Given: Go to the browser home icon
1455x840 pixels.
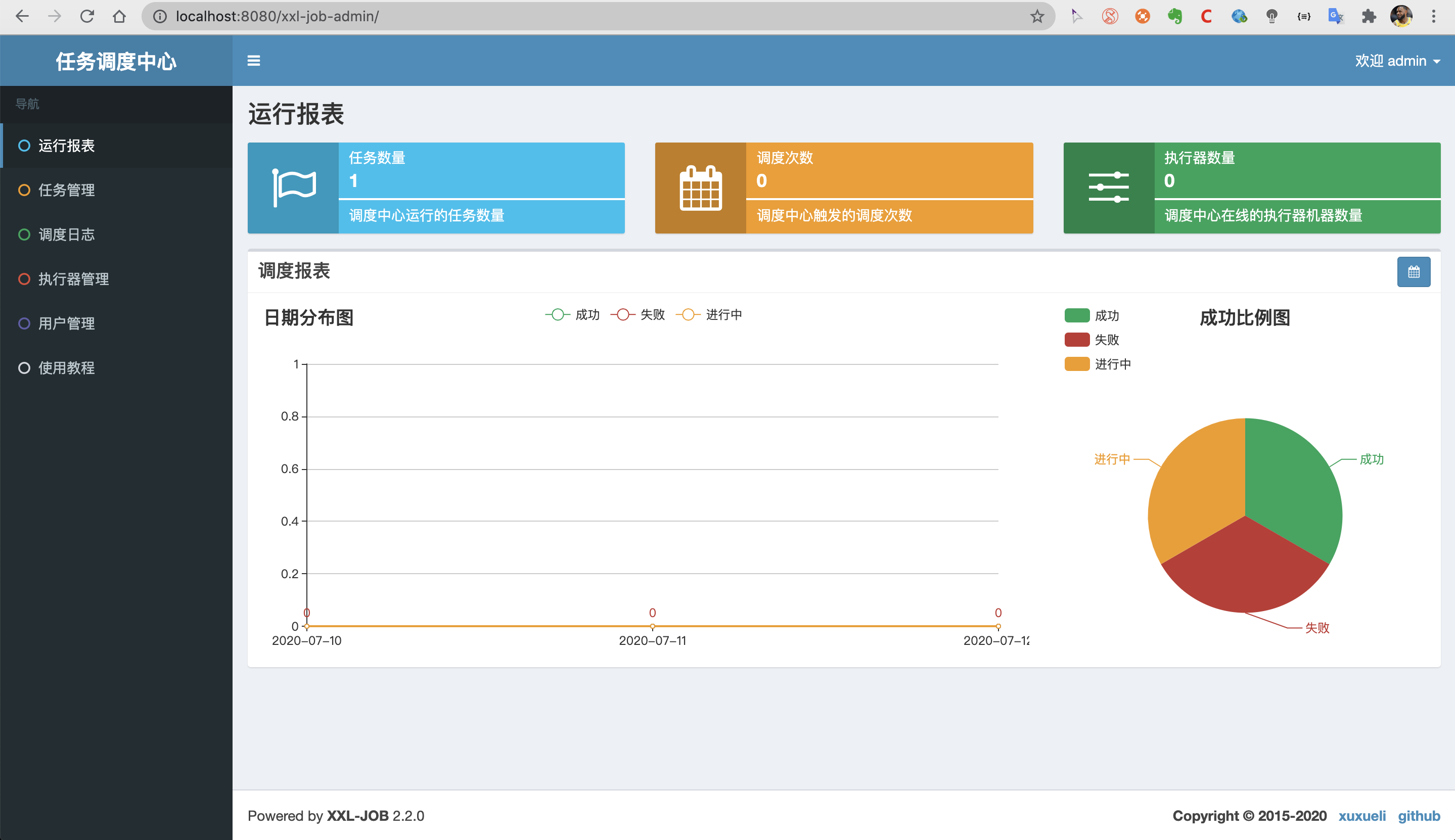Looking at the screenshot, I should click(119, 16).
